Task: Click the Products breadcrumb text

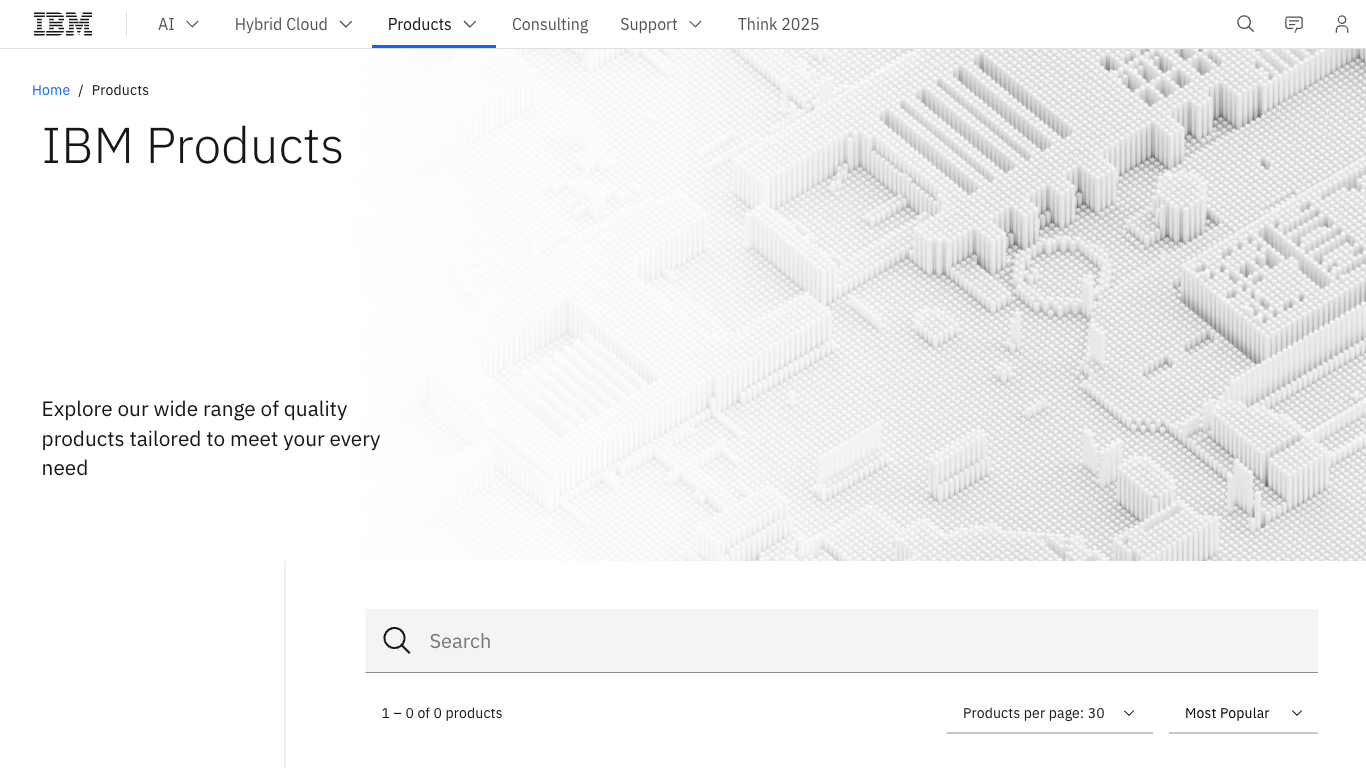Action: [120, 90]
